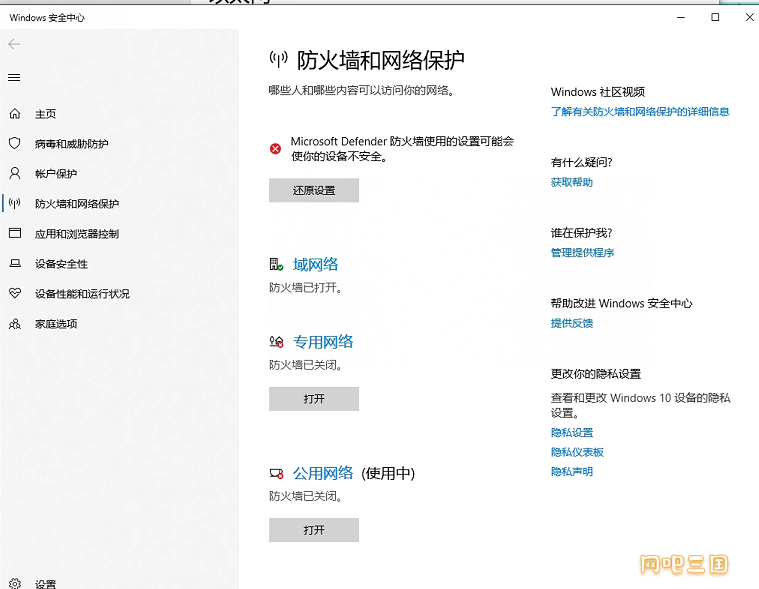Click the laptop icon for 设备安全性
759x589 pixels.
pos(15,263)
